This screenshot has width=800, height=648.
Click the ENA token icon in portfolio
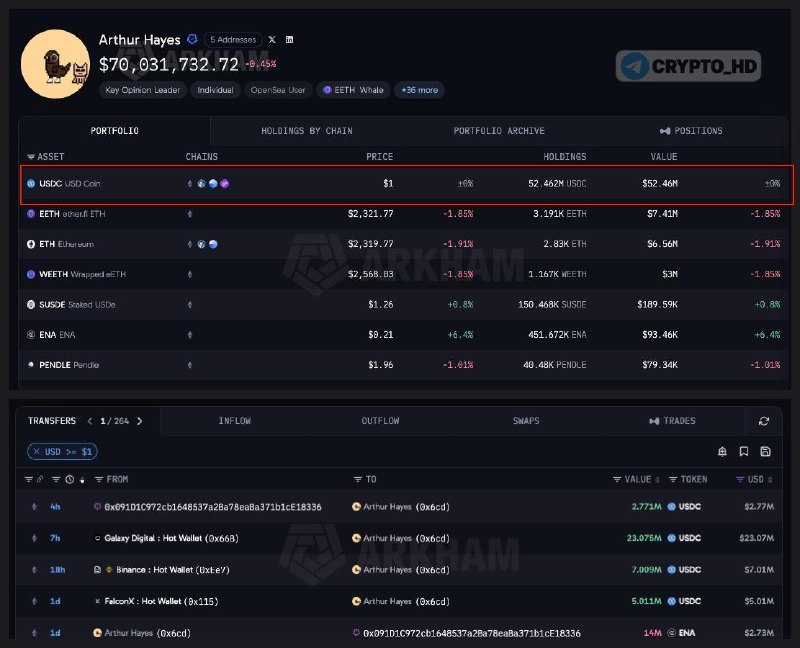31,335
